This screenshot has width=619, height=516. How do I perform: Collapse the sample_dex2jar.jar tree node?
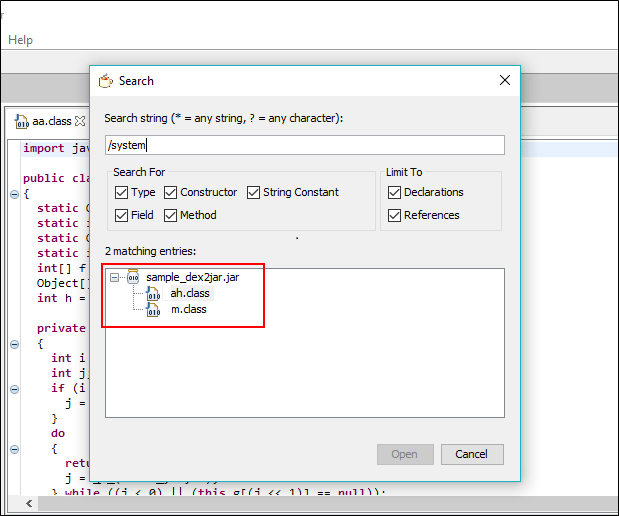tap(115, 277)
